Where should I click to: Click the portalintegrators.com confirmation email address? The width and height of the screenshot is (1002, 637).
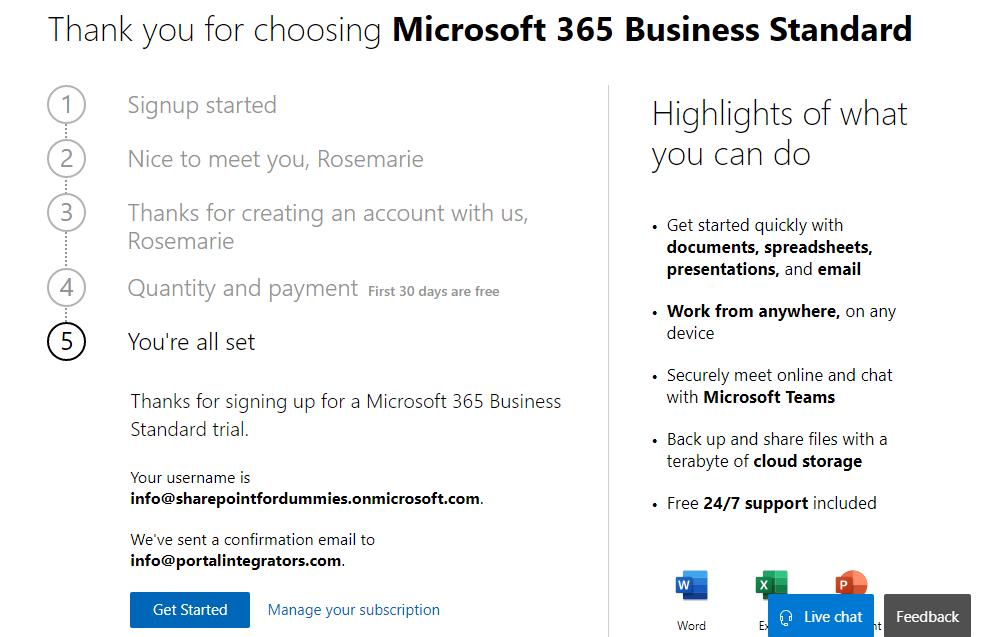(236, 561)
